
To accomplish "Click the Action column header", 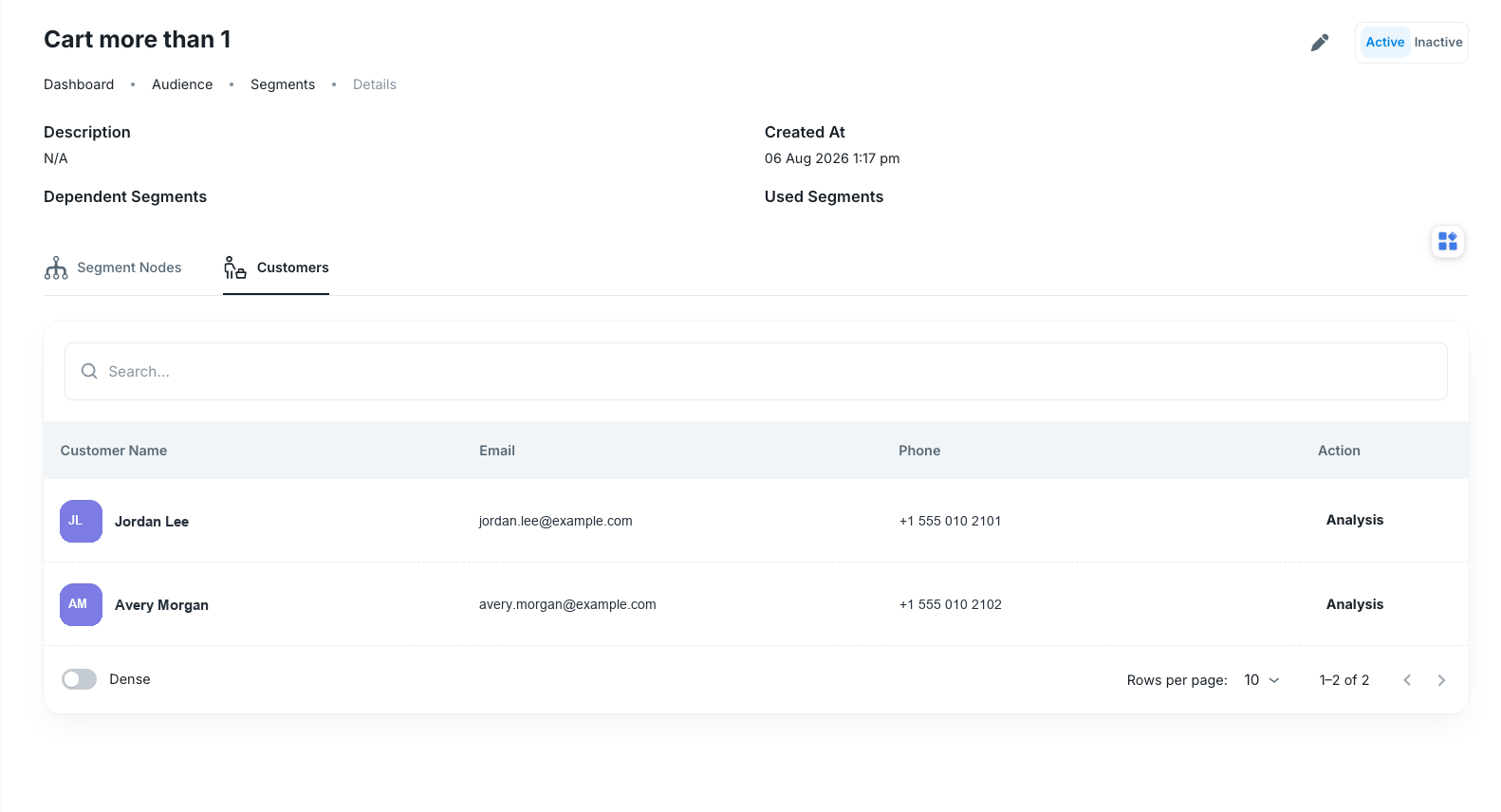I will 1339,451.
